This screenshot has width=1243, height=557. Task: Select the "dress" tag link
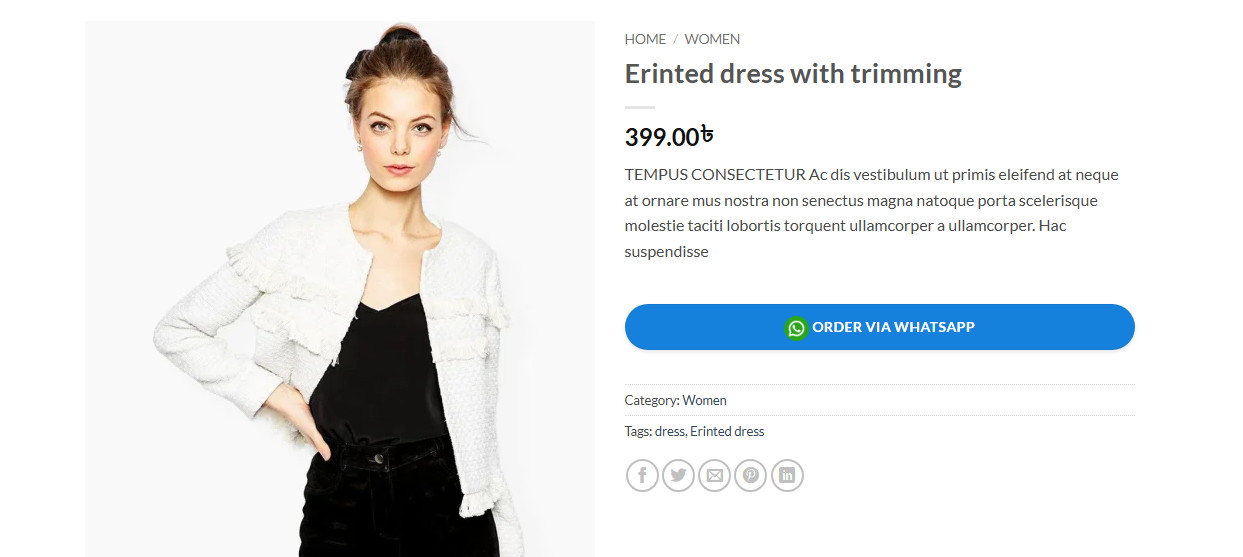pyautogui.click(x=669, y=432)
